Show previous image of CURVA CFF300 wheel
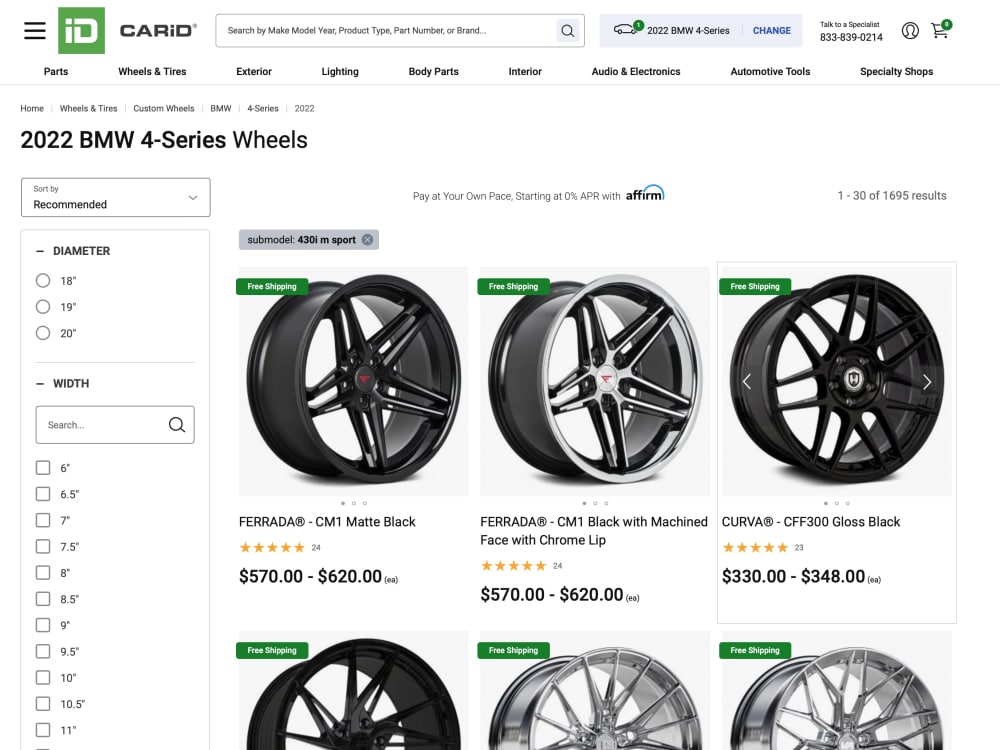The width and height of the screenshot is (1000, 750). (747, 381)
